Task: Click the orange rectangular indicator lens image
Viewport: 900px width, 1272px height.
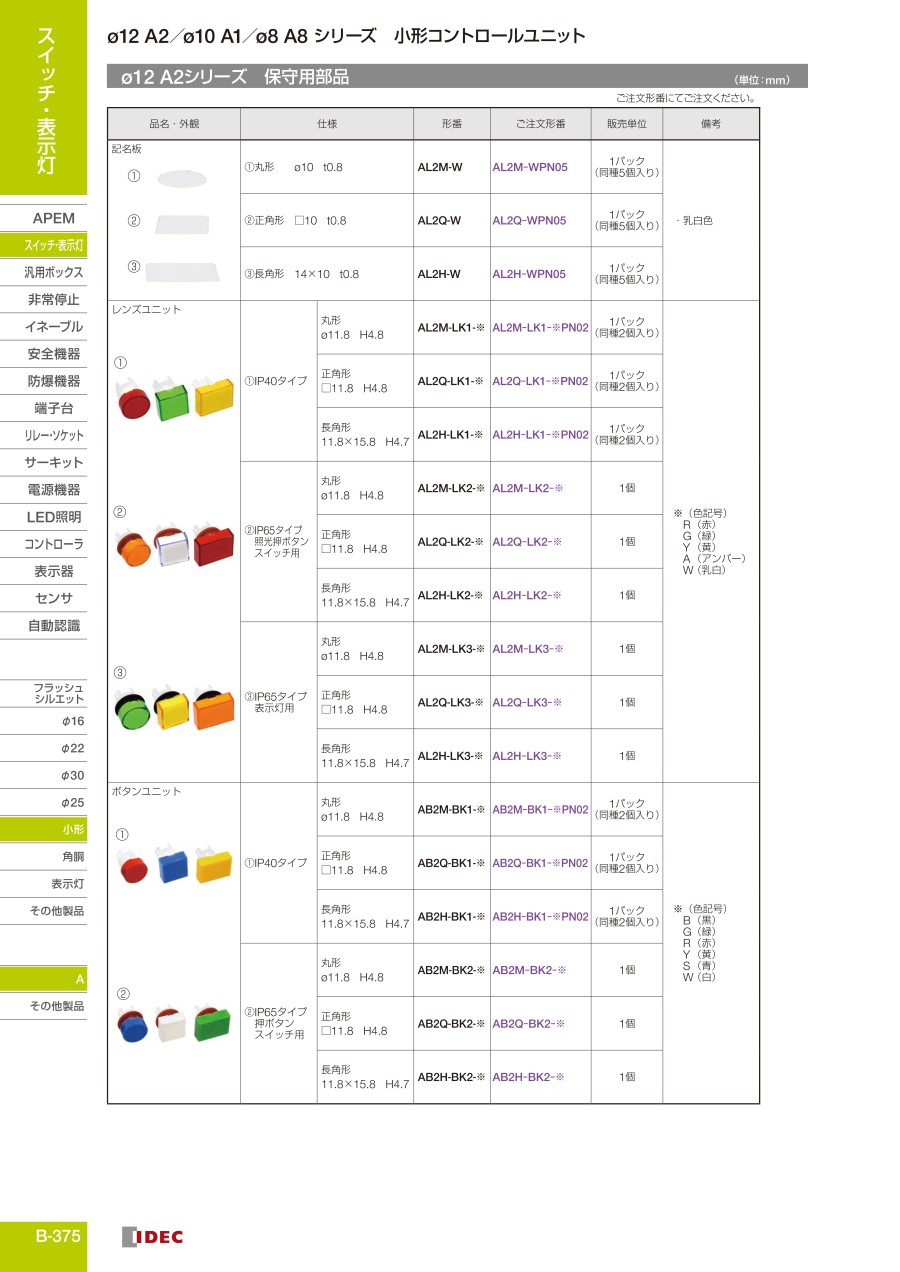Action: [214, 711]
